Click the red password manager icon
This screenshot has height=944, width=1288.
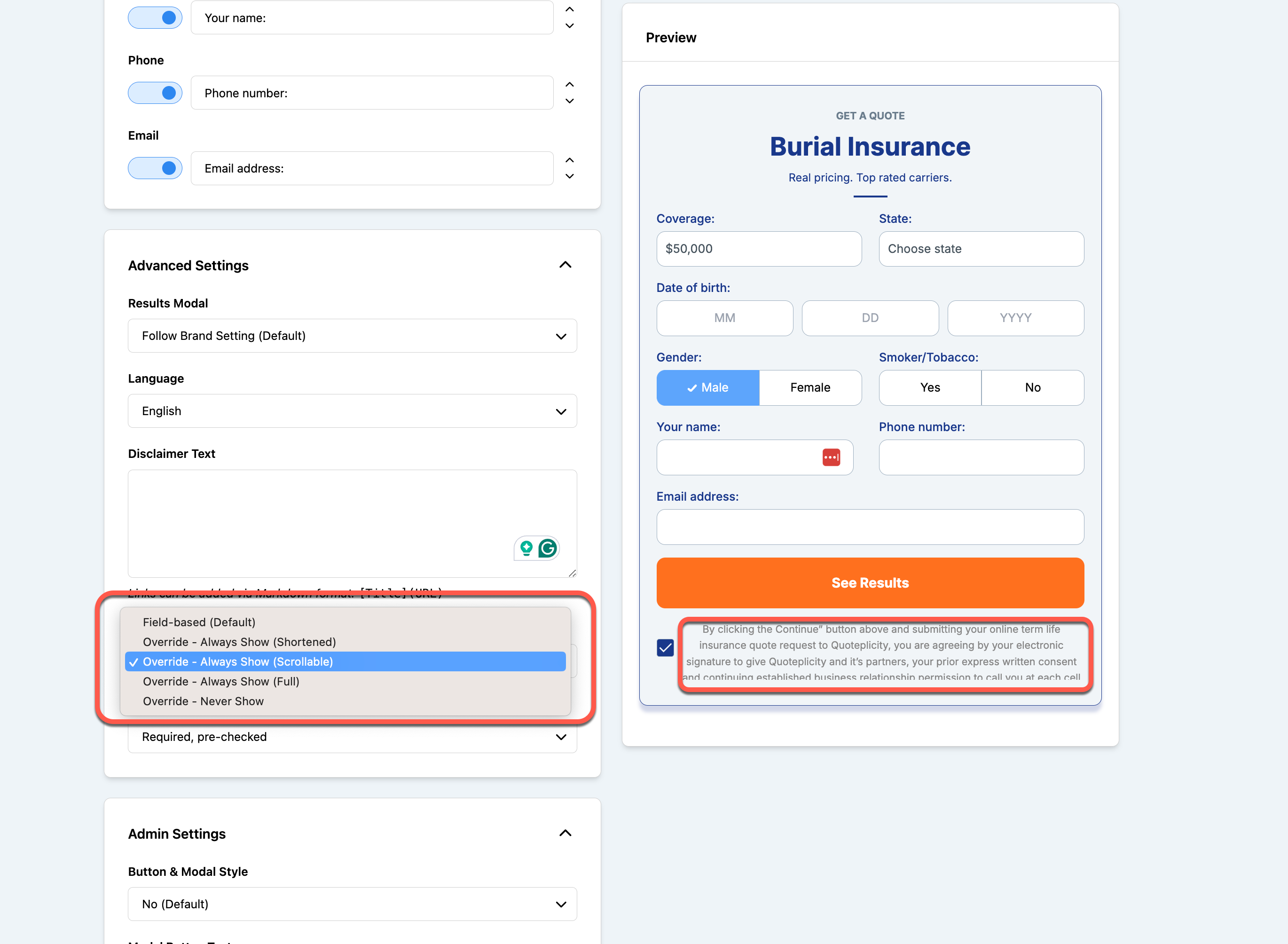(831, 457)
